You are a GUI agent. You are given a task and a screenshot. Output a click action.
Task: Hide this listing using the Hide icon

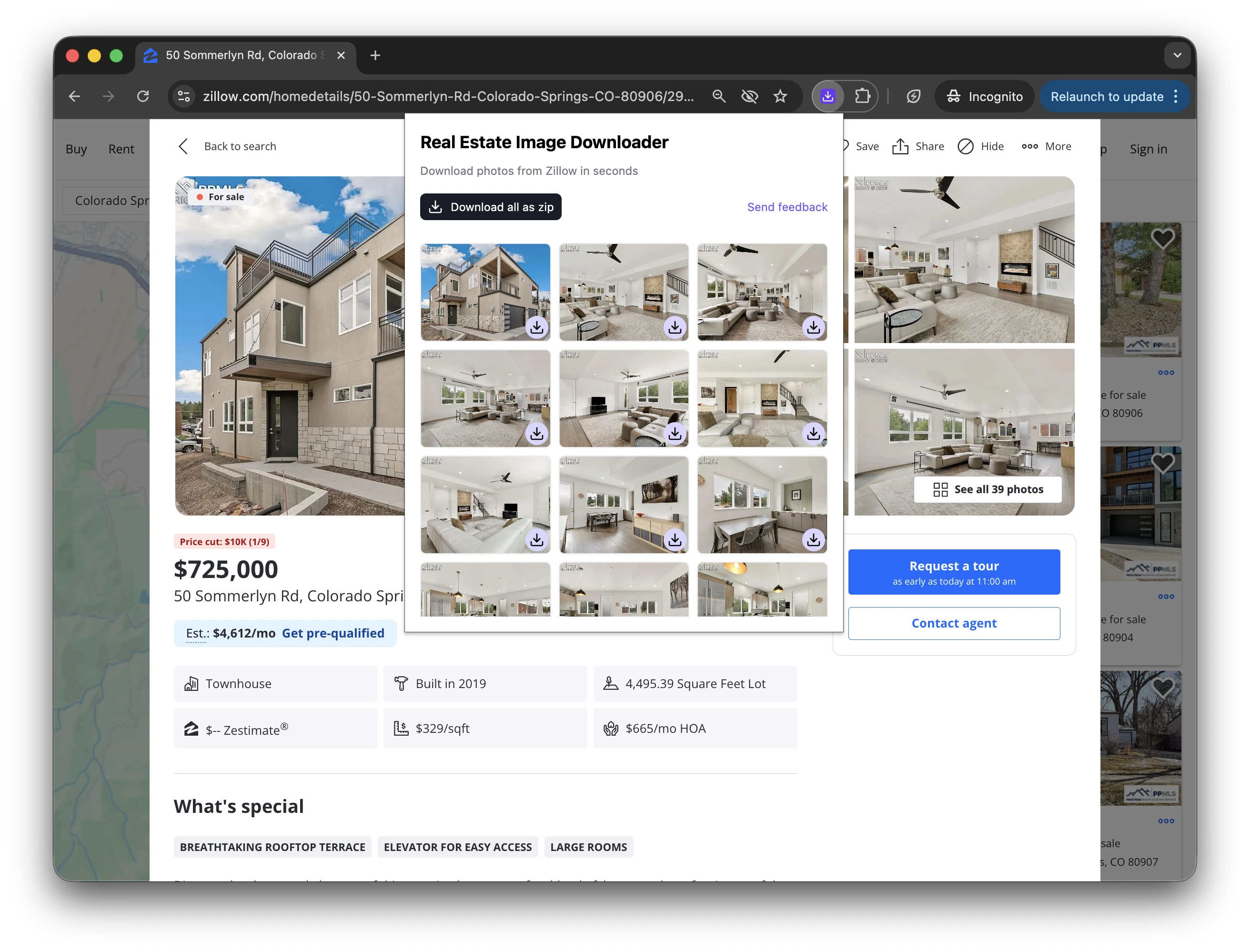tap(966, 146)
